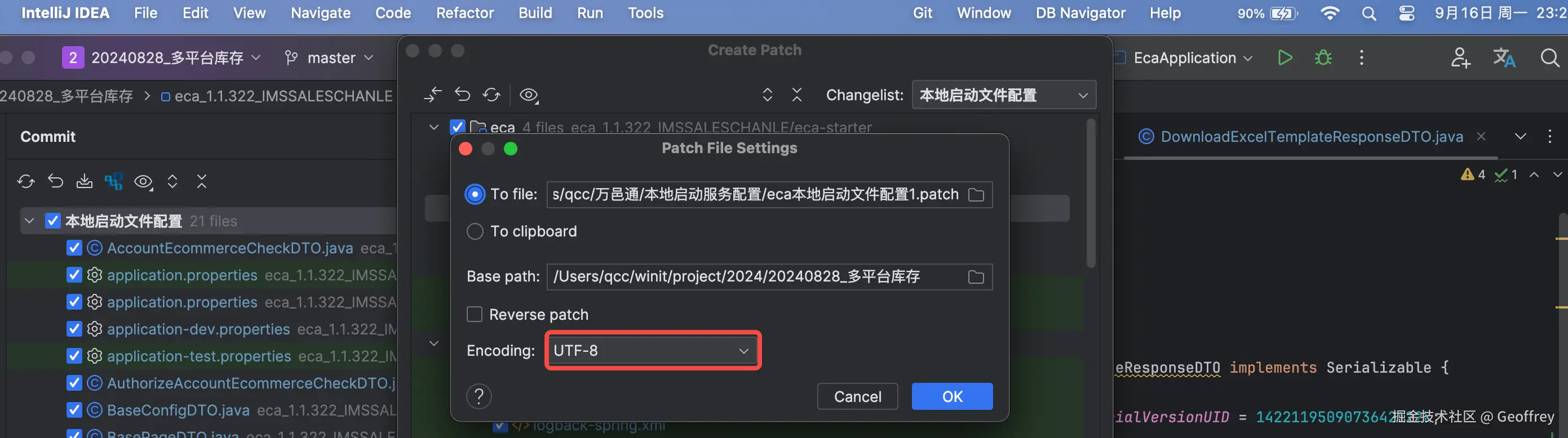The width and height of the screenshot is (1568, 438).
Task: Click the Refresh icon in the Commit panel
Action: coord(25,181)
